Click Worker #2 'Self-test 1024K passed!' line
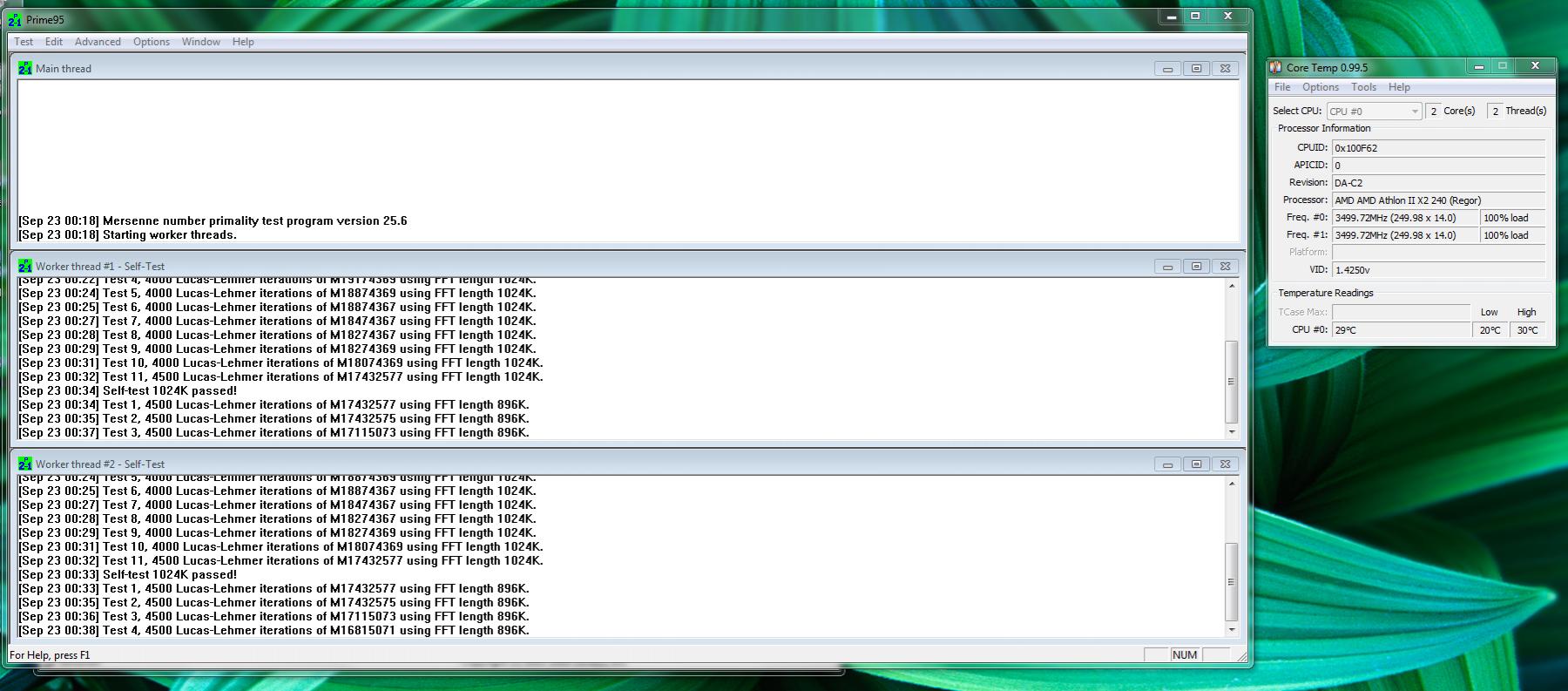This screenshot has height=691, width=1568. pyautogui.click(x=127, y=575)
